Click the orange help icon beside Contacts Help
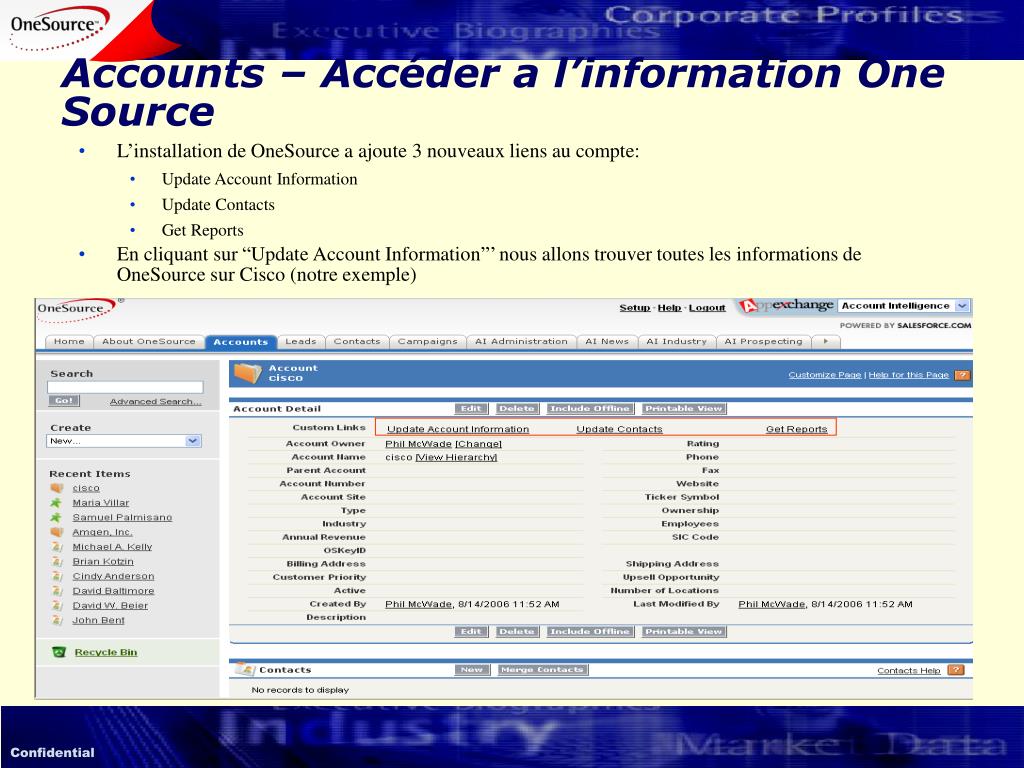The width and height of the screenshot is (1024, 768). pos(956,670)
